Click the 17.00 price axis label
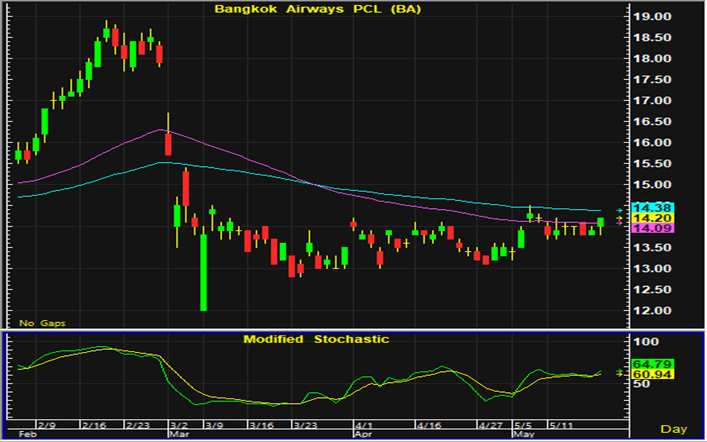 [652, 101]
